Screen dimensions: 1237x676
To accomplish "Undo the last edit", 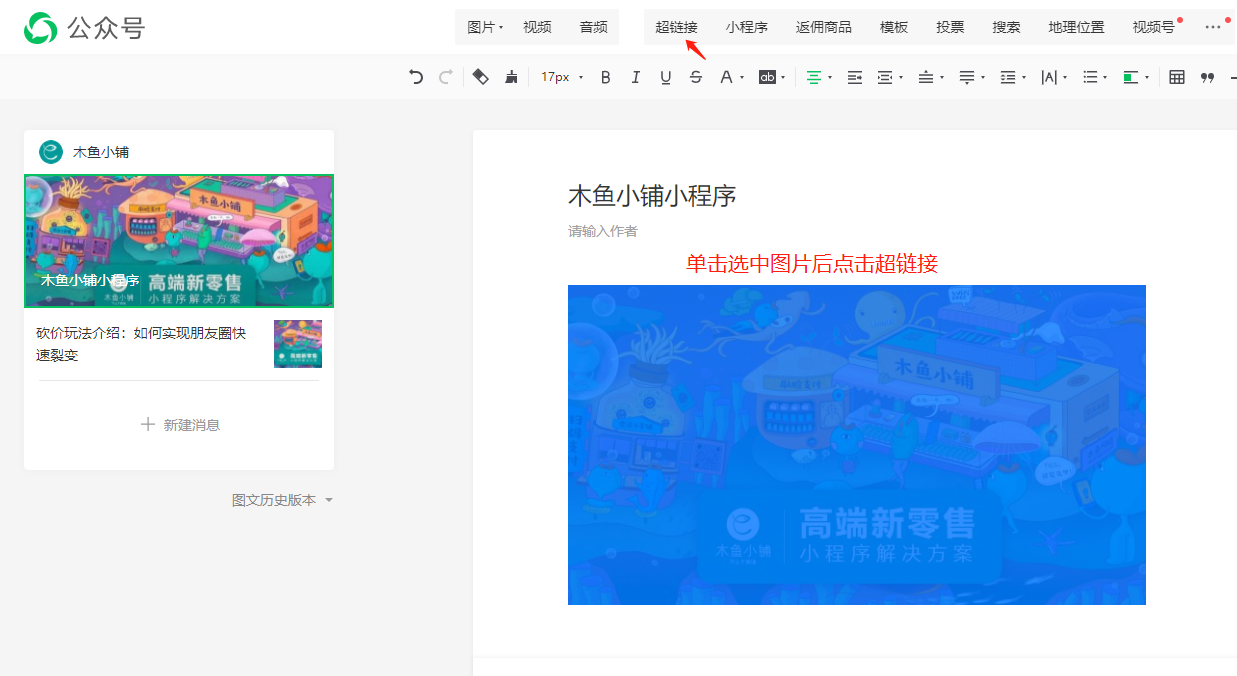I will pos(416,77).
